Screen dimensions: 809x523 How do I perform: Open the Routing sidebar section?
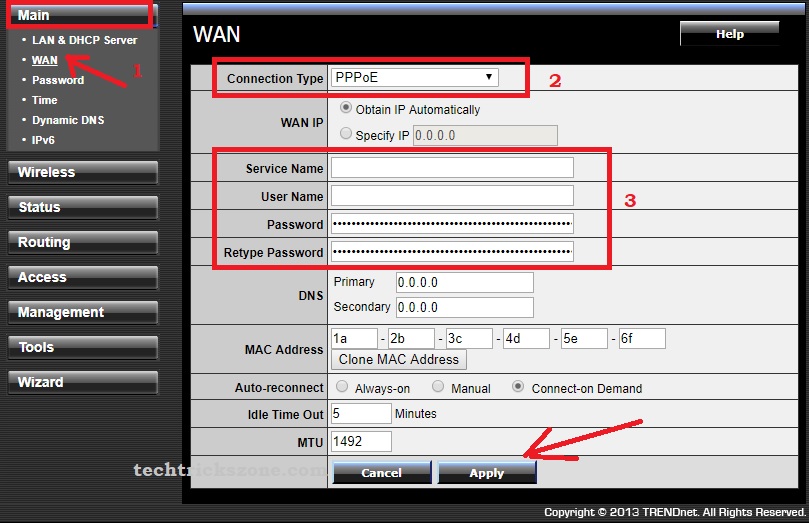tap(82, 243)
